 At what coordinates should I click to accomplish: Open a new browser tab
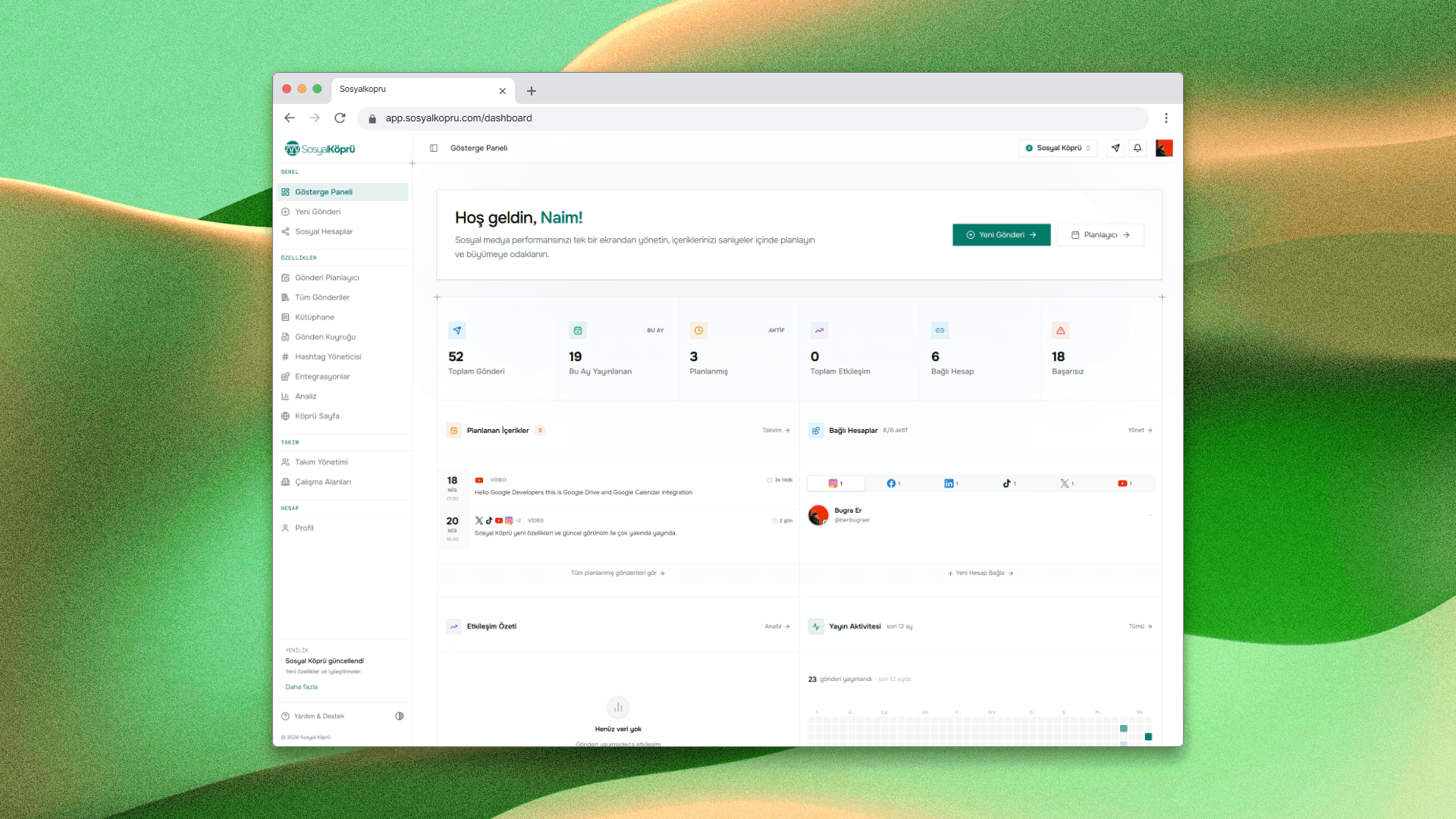(532, 91)
